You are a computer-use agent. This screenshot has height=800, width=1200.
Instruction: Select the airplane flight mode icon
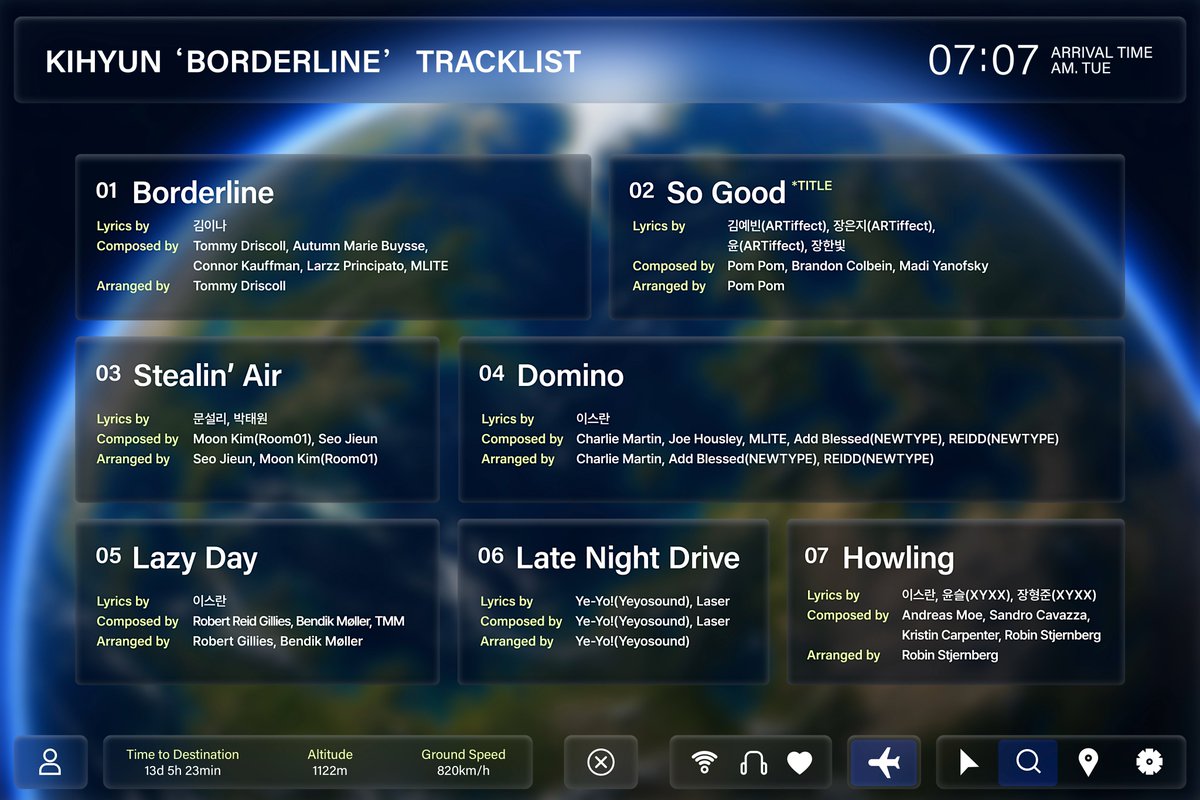pyautogui.click(x=884, y=763)
